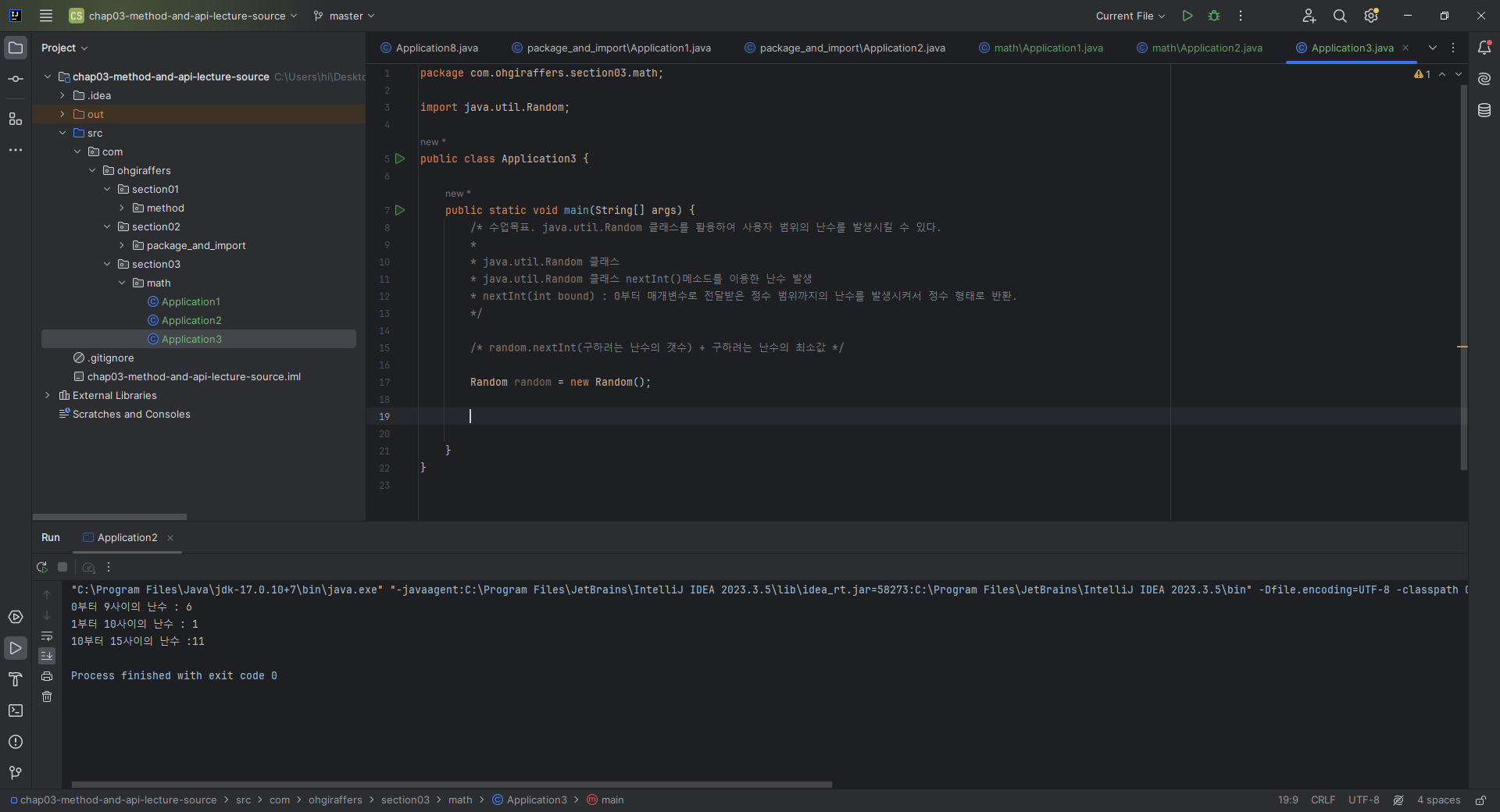The height and width of the screenshot is (812, 1500).
Task: Click the Run console horizontal scrollbar
Action: [452, 785]
